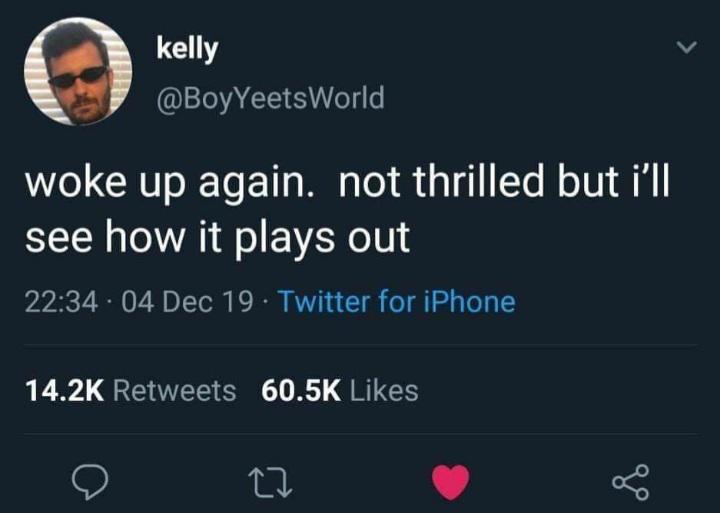Image resolution: width=720 pixels, height=513 pixels.
Task: Tap the retweet arrows icon
Action: coord(270,483)
